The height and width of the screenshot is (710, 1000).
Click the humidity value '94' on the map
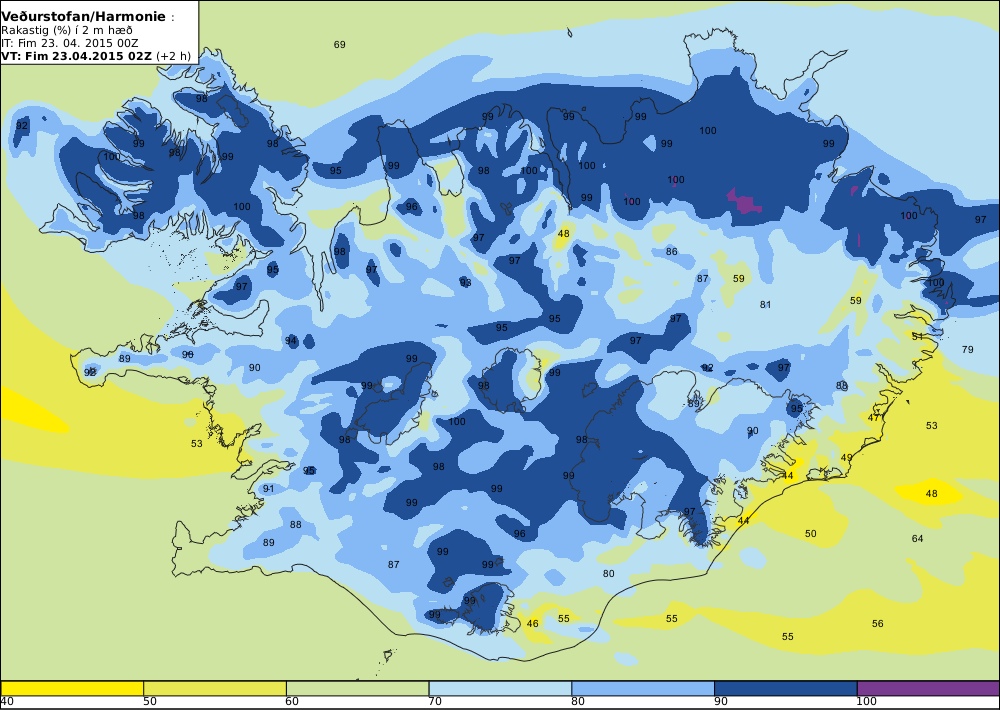(291, 341)
